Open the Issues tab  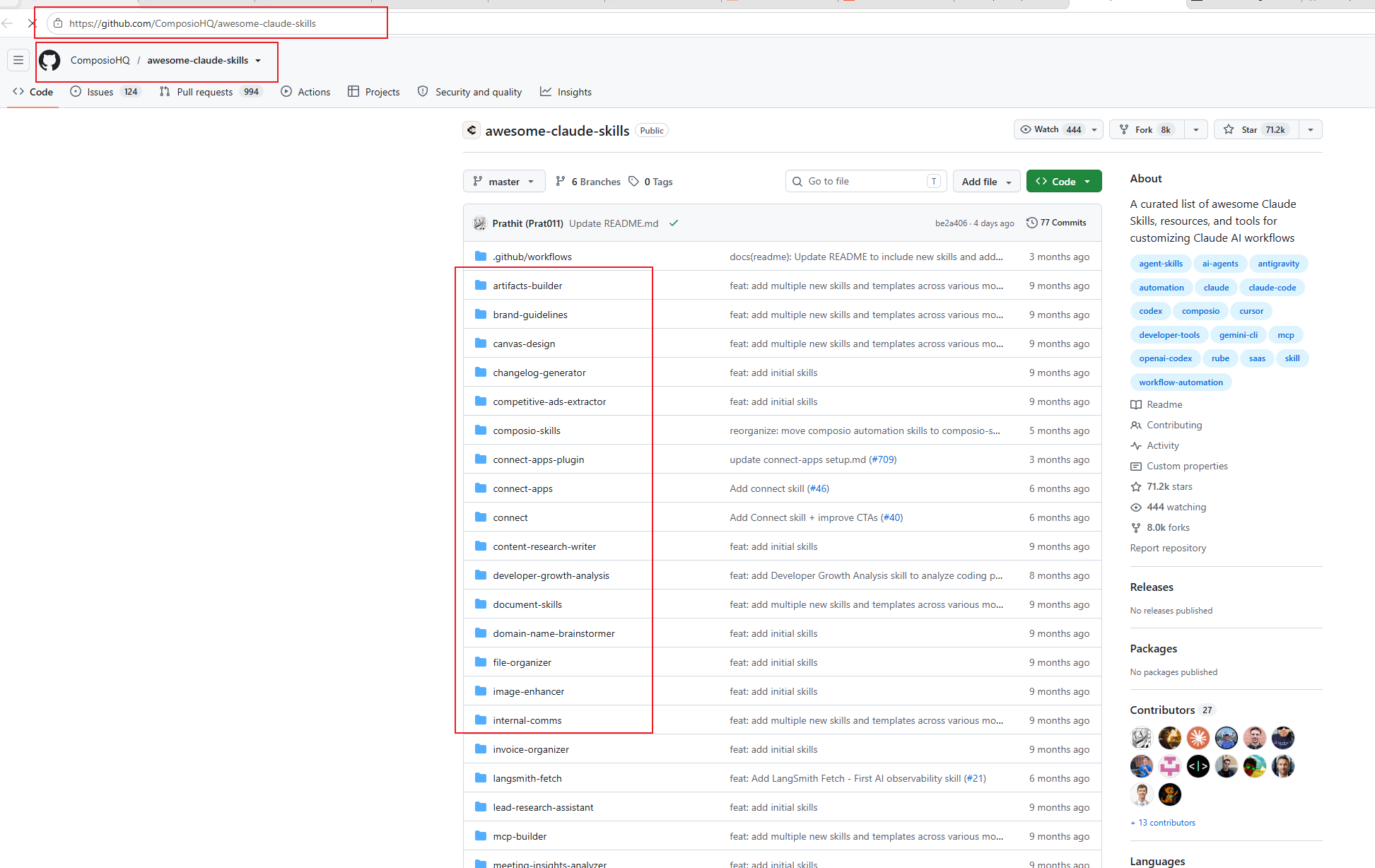point(106,92)
